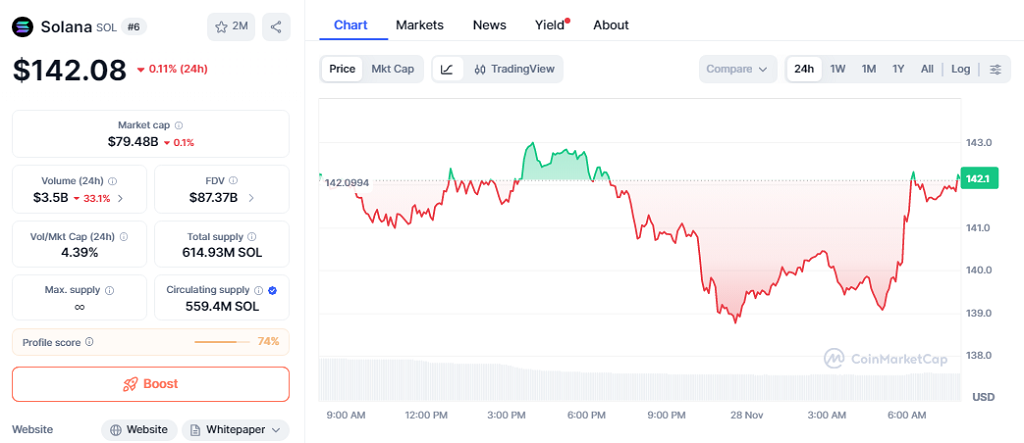Open chart settings sliders icon
Screen dimensions: 1024x443
(995, 69)
